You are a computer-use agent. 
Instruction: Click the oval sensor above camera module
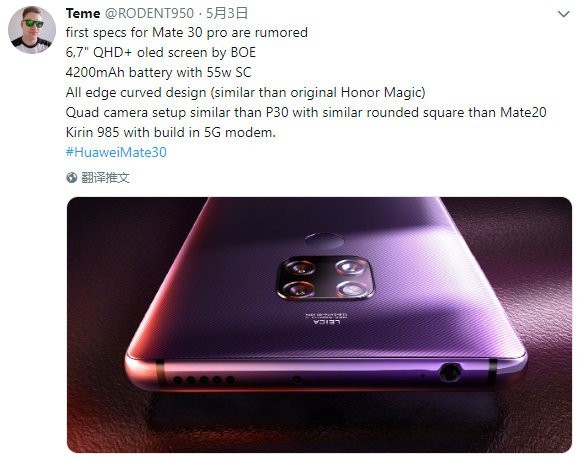[x=324, y=241]
